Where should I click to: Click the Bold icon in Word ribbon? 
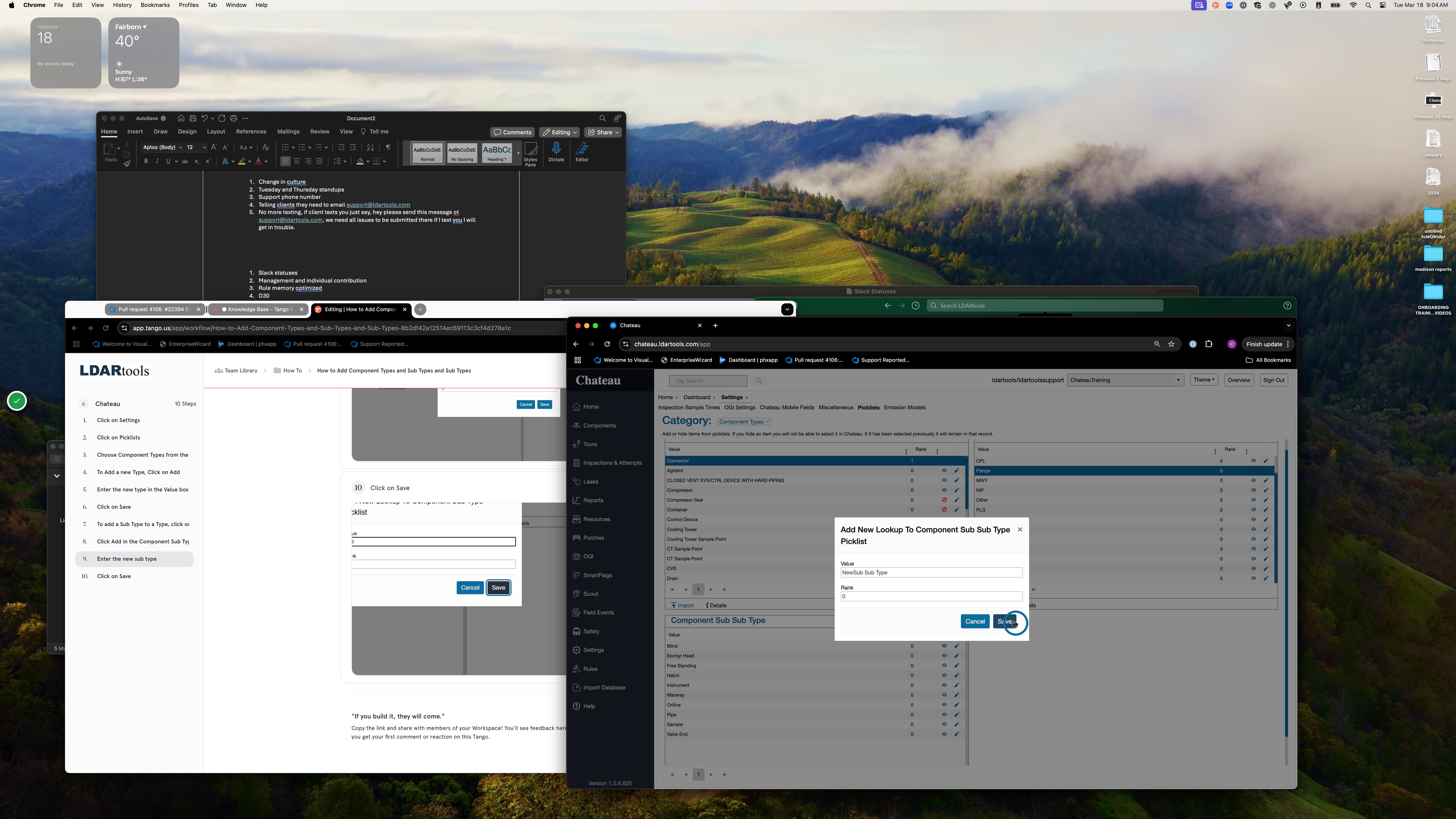click(146, 162)
